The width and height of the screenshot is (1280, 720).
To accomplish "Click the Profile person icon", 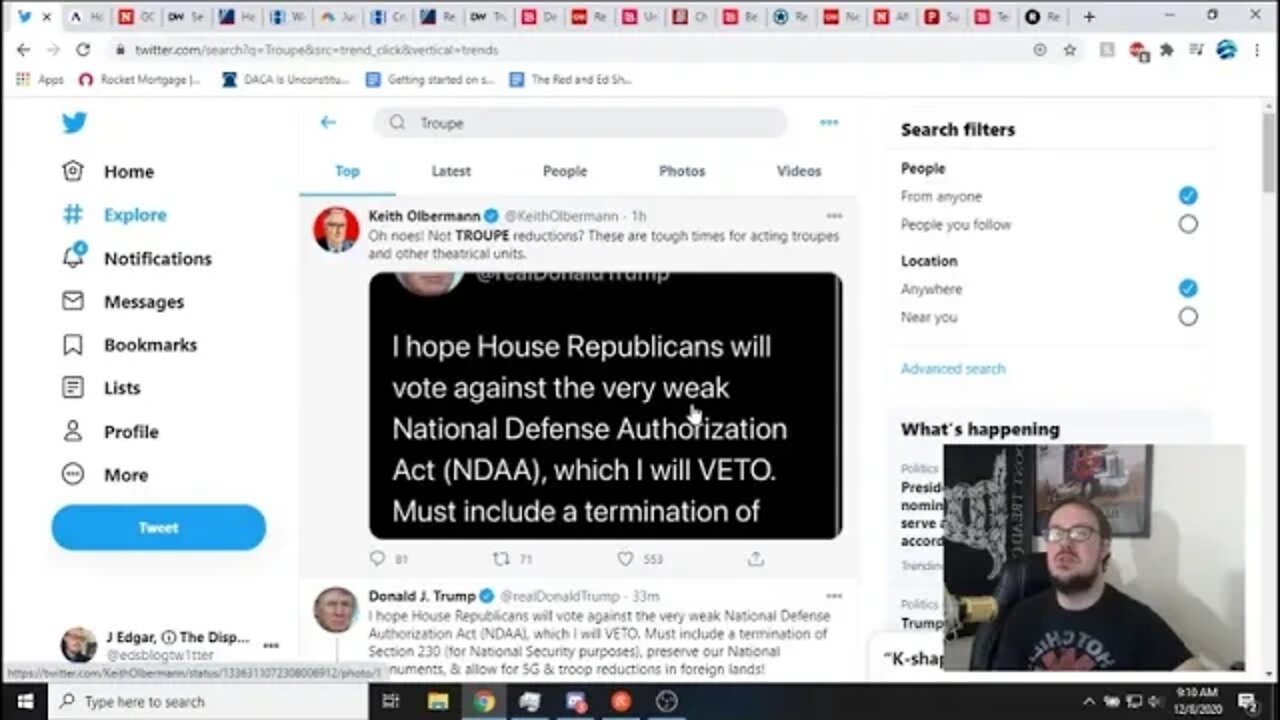I will click(x=73, y=431).
